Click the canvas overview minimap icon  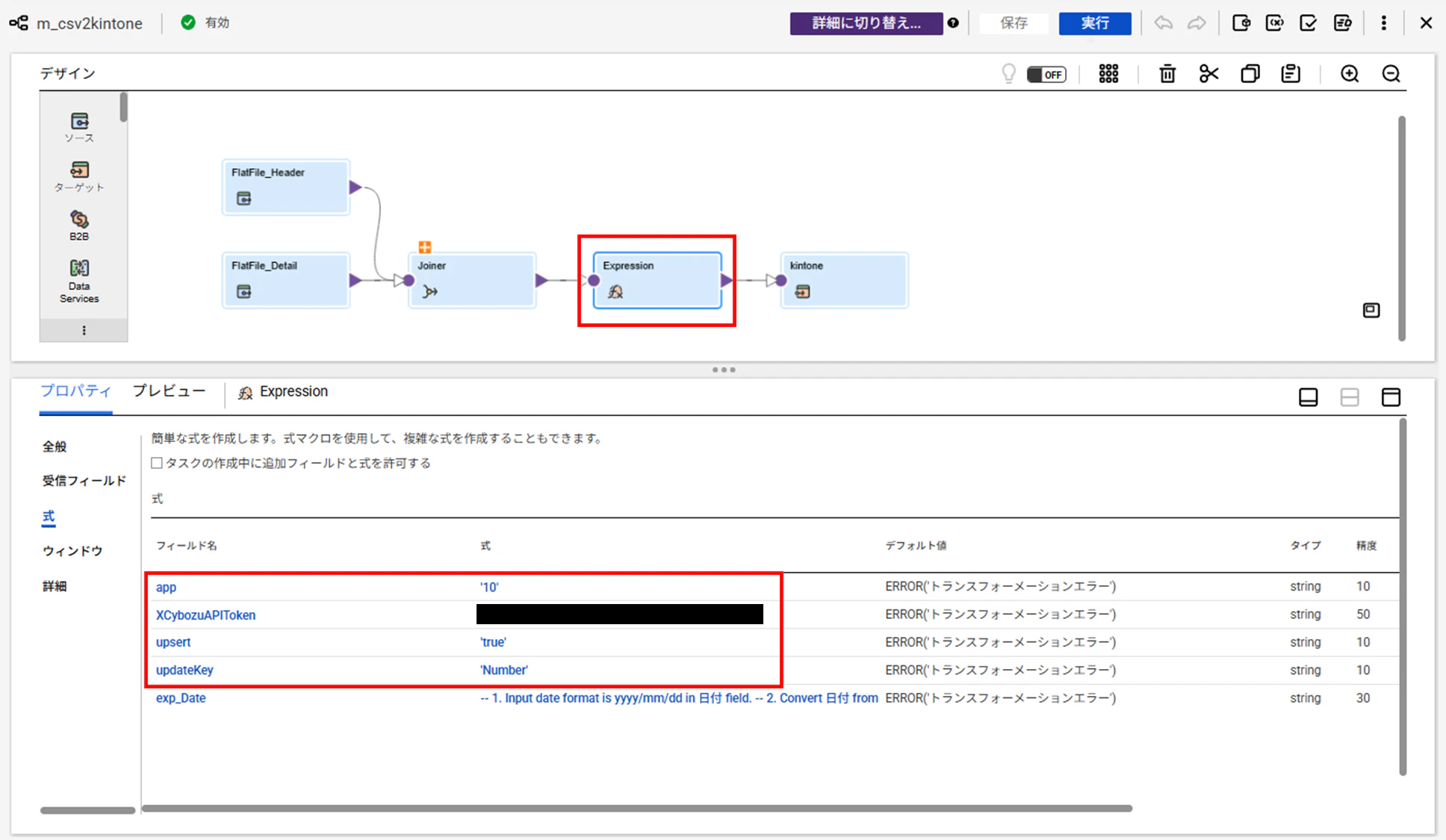[1371, 310]
